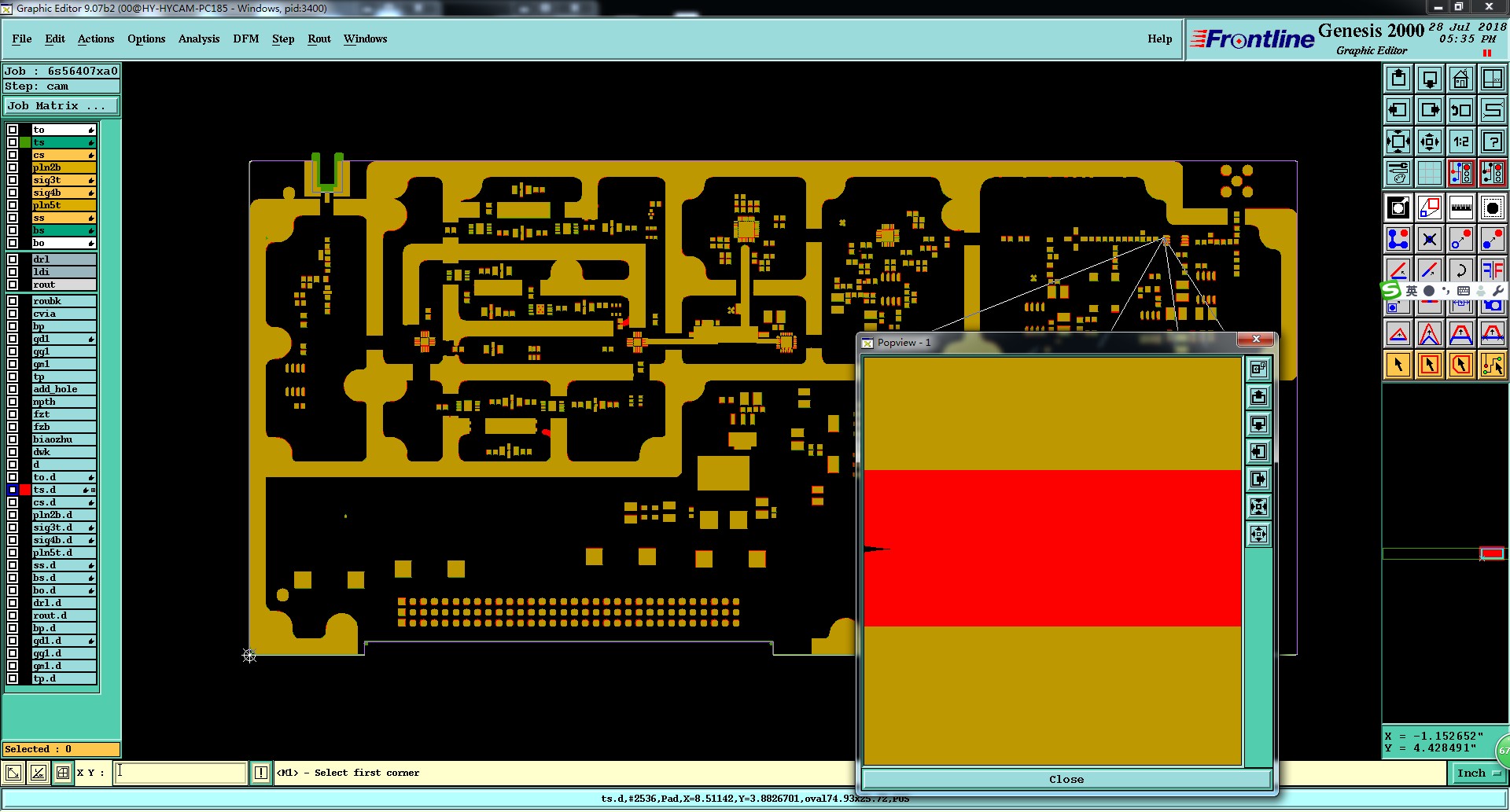The height and width of the screenshot is (812, 1510).
Task: Toggle the checkbox for layer rout
Action: tap(13, 285)
